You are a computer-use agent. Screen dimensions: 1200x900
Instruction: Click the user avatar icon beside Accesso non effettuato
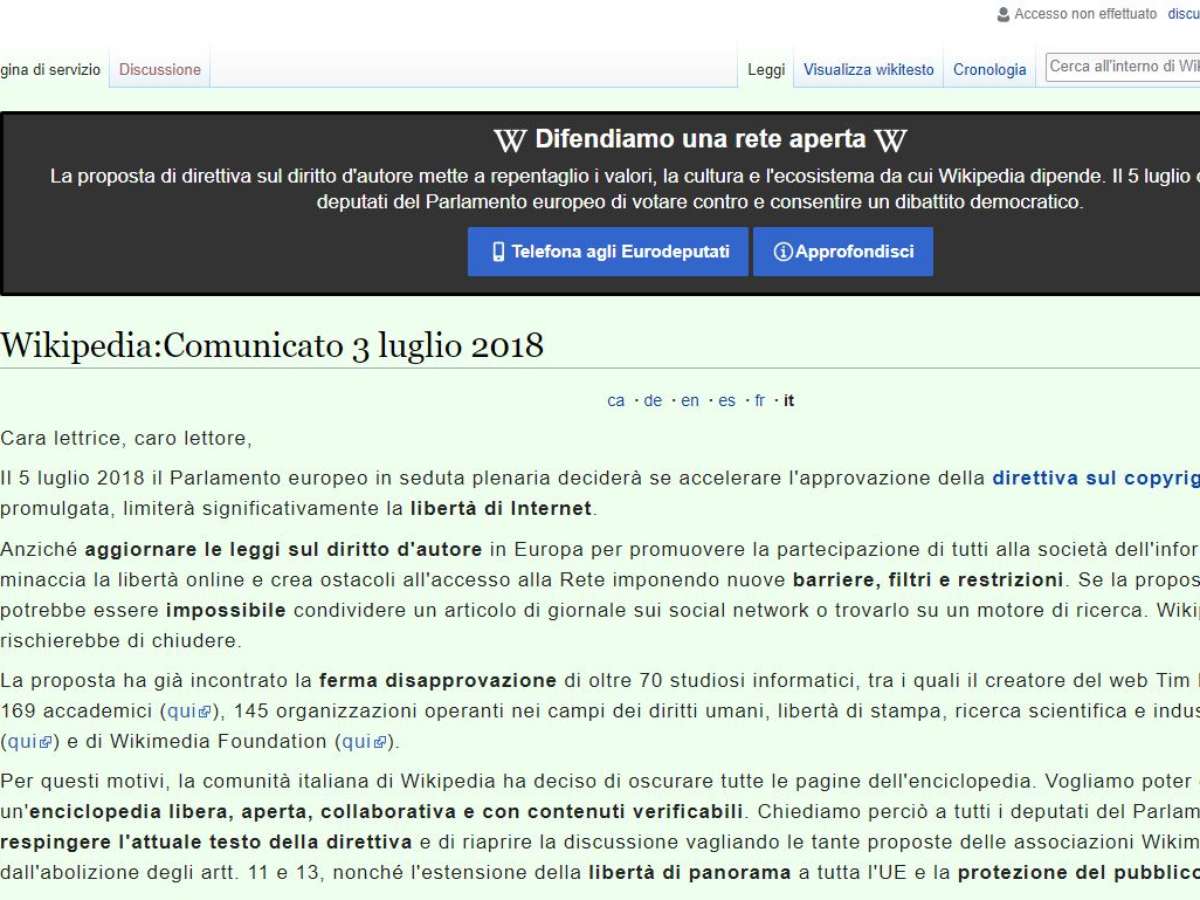click(1003, 15)
